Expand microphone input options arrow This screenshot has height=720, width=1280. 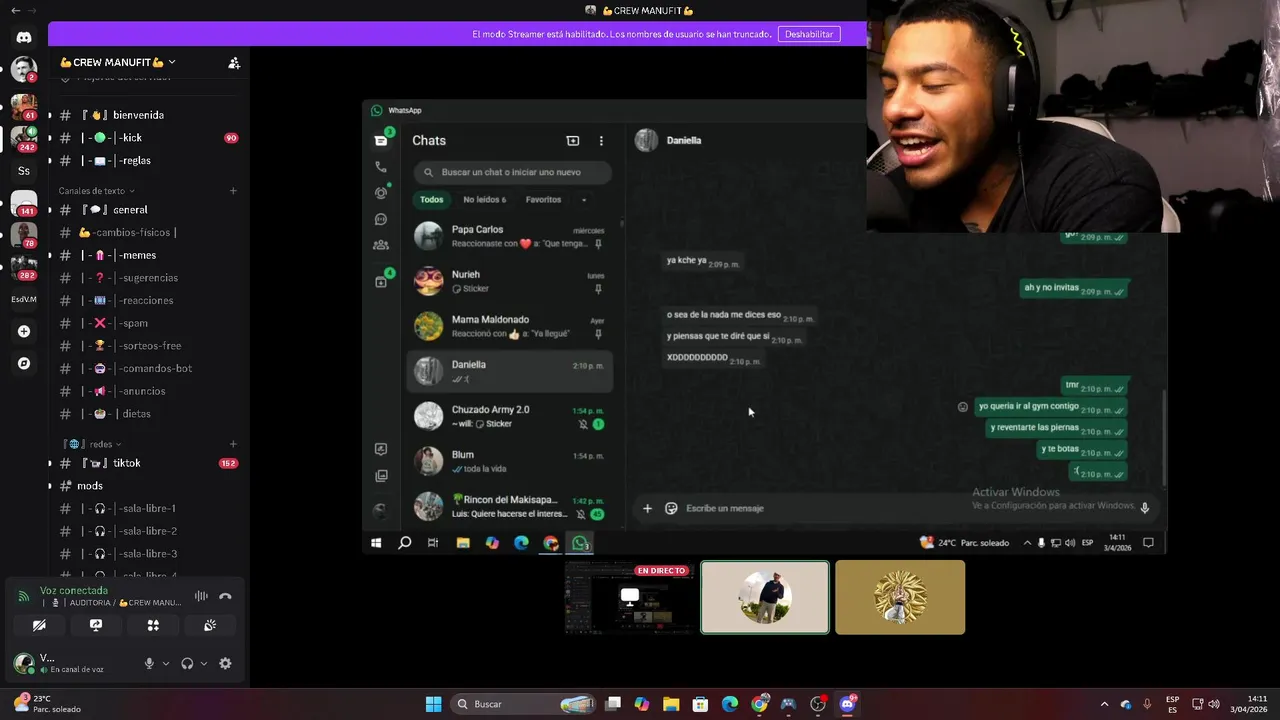[166, 663]
